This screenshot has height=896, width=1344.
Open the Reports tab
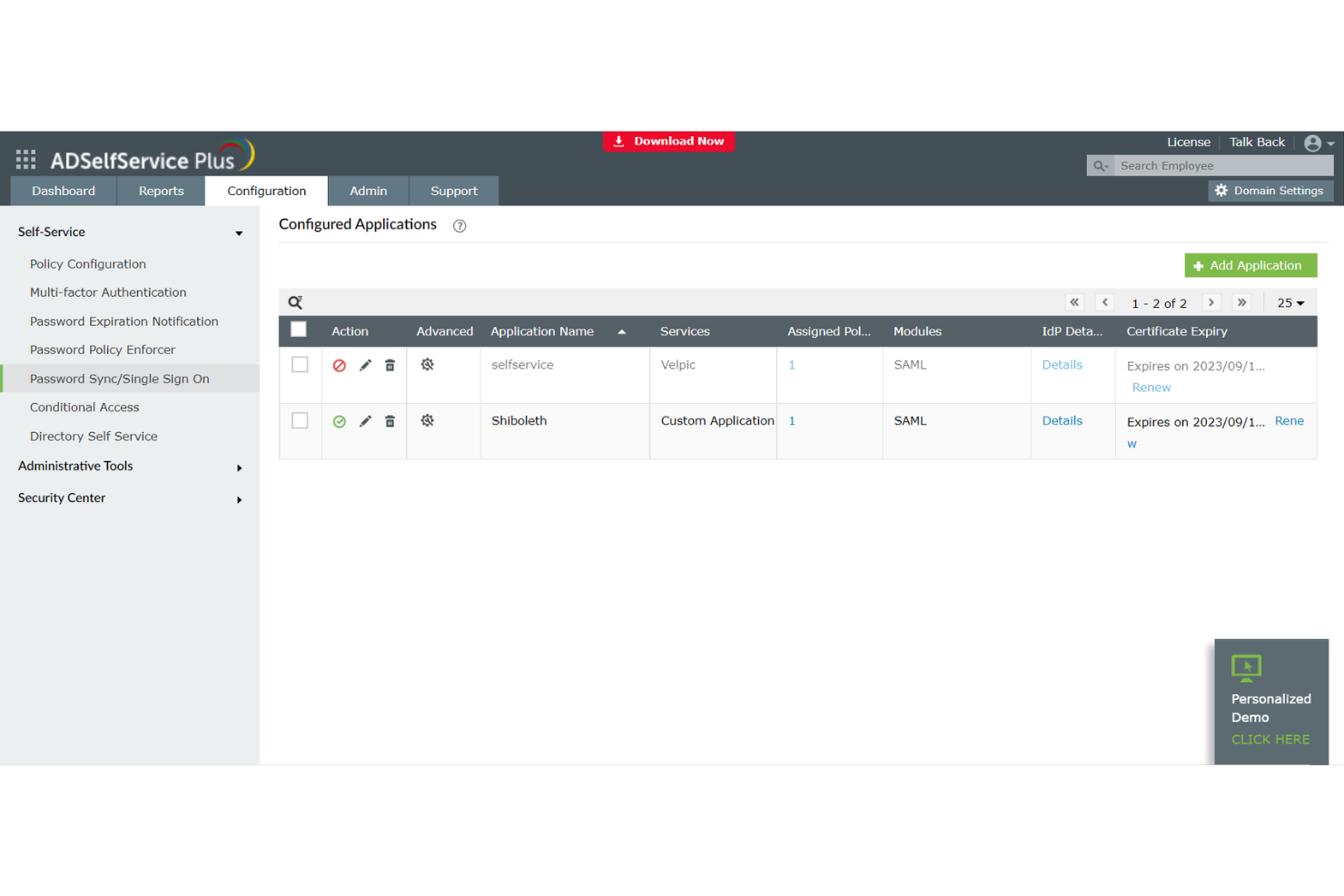click(x=161, y=191)
